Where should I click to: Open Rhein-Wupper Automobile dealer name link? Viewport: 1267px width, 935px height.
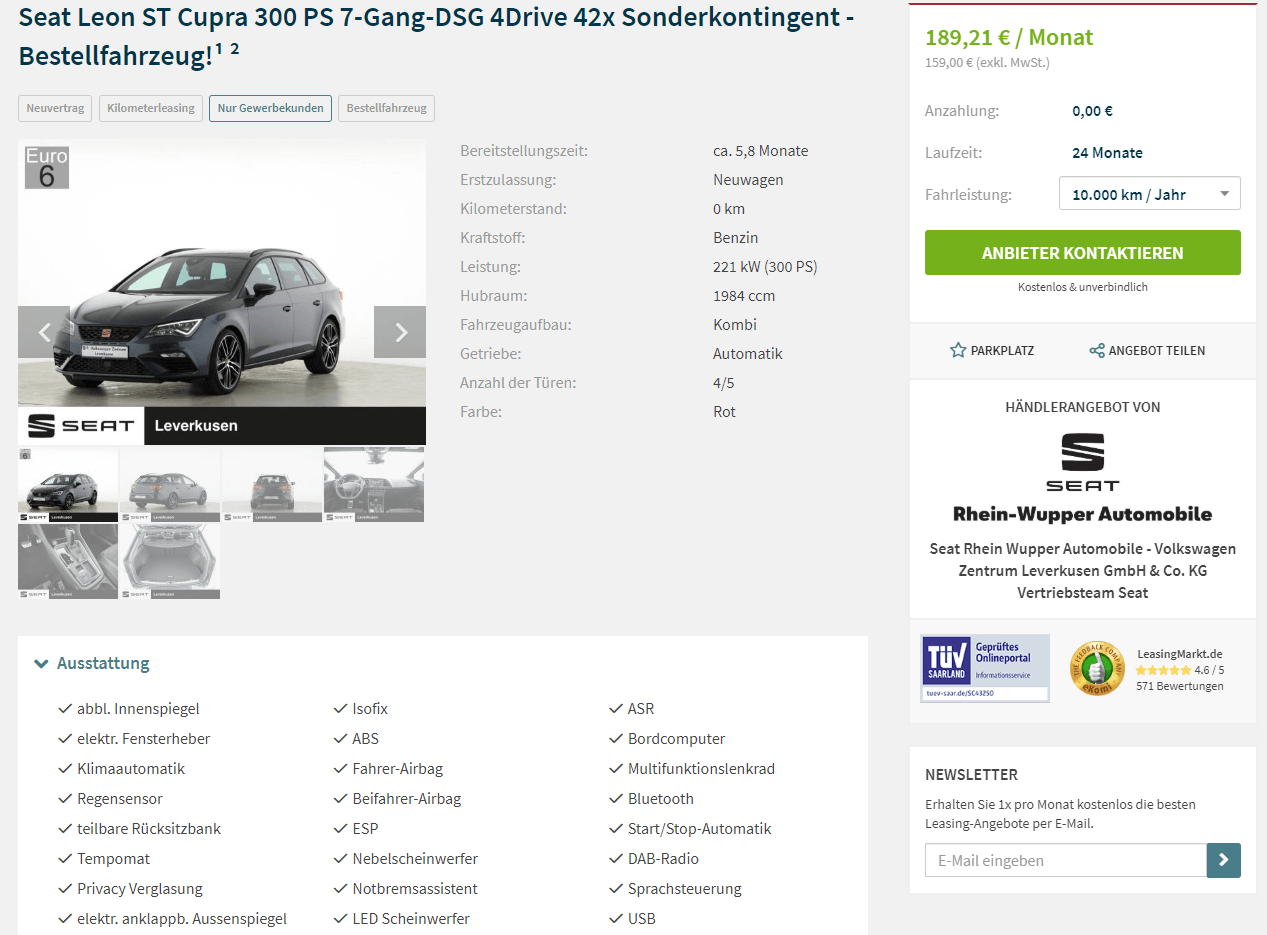click(x=1083, y=514)
